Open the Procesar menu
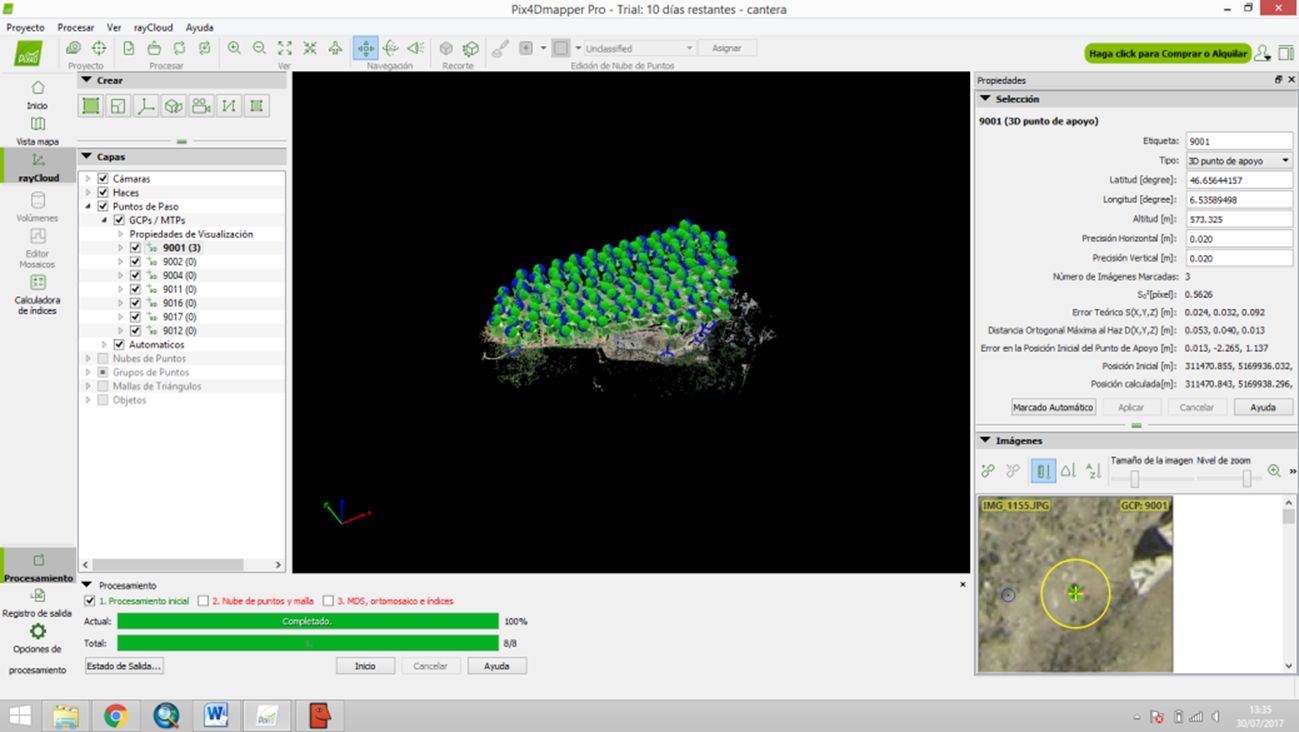The image size is (1299, 732). pyautogui.click(x=75, y=27)
